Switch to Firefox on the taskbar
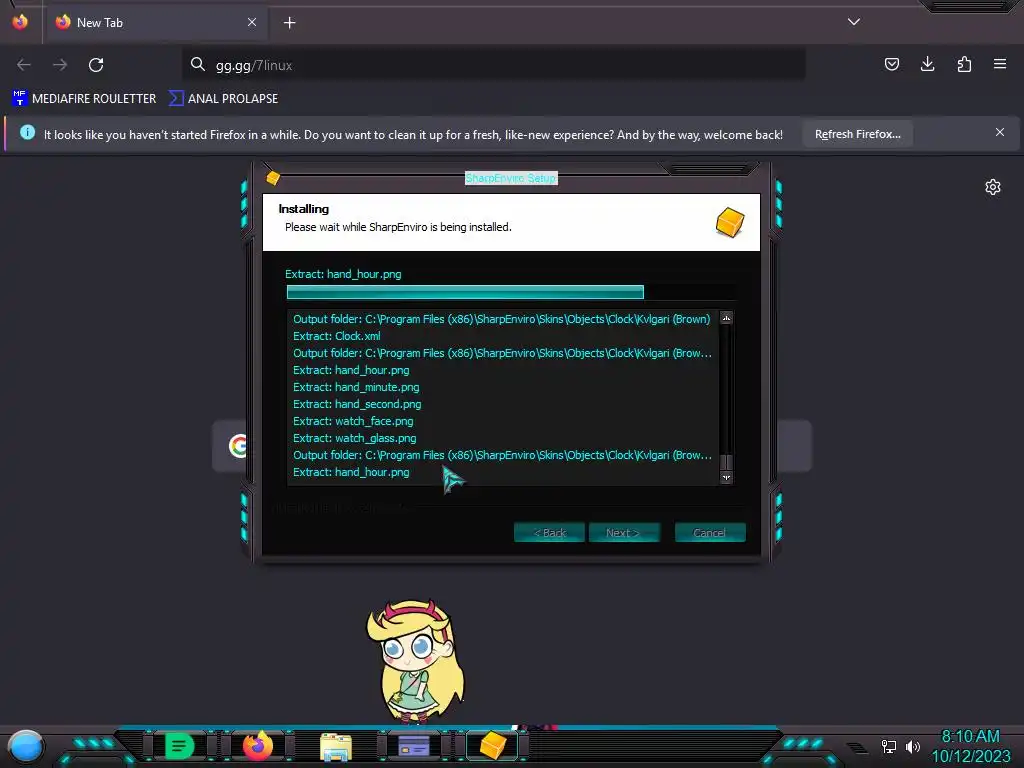 [258, 746]
